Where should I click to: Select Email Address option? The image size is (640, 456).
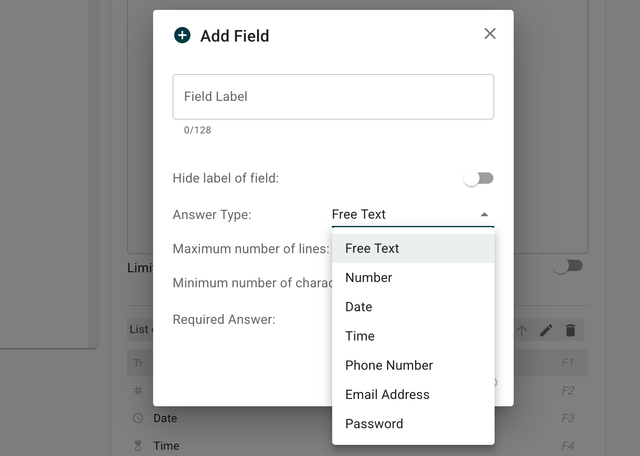[387, 394]
